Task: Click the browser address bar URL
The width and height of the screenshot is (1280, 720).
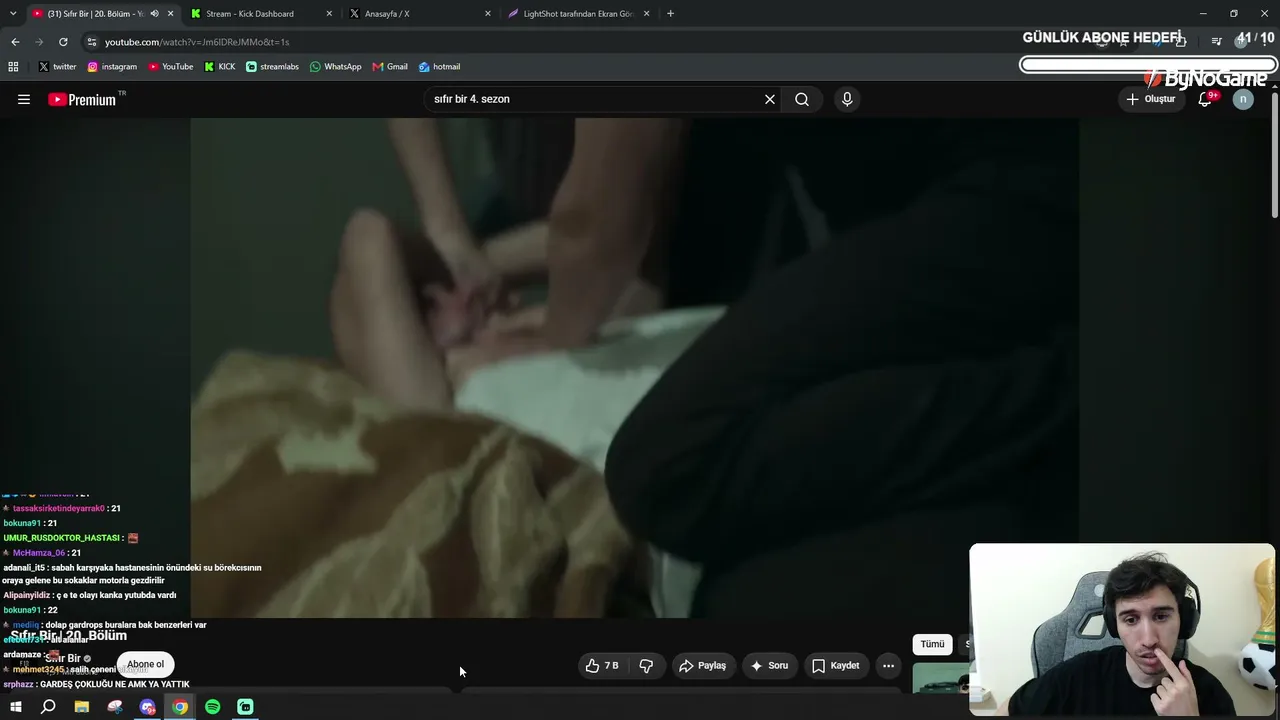Action: tap(197, 42)
